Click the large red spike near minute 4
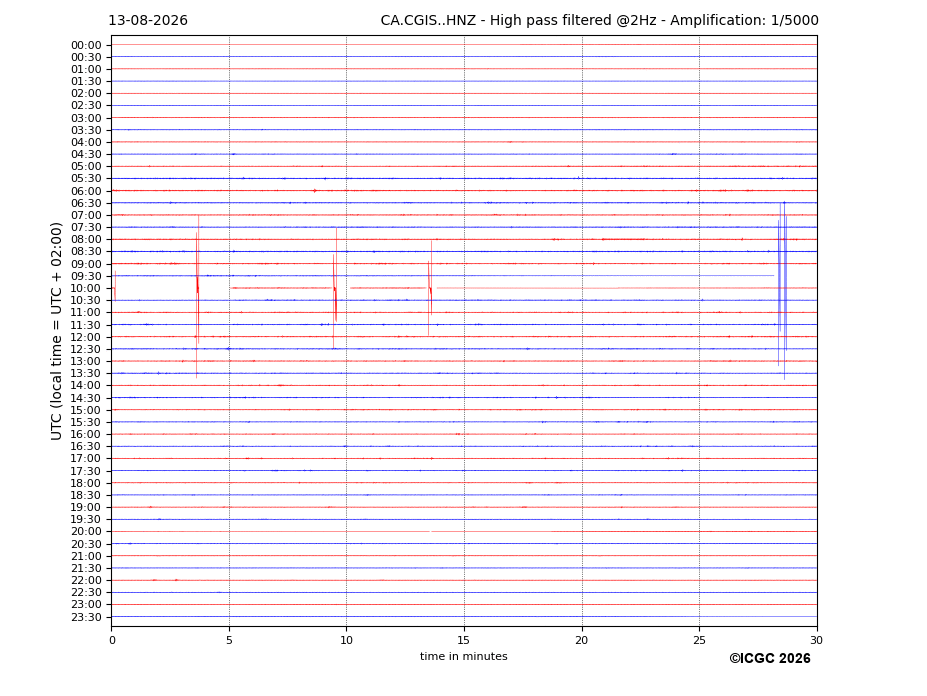Viewport: 927px width, 696px height. [x=197, y=296]
